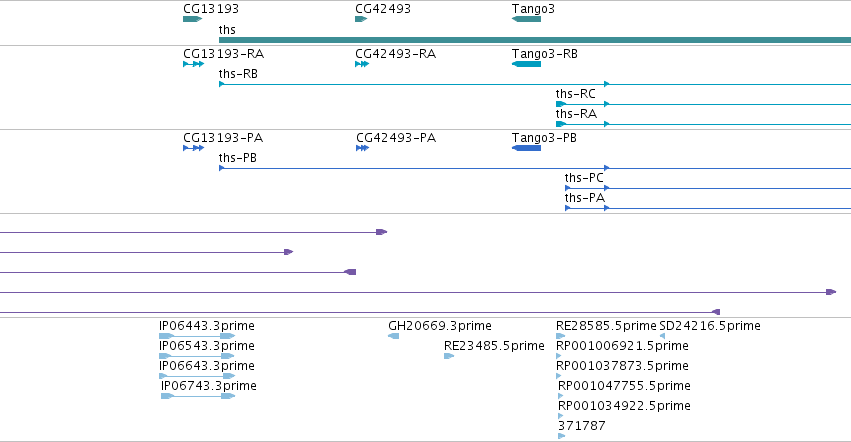Click the Tango3-PB label

tap(544, 138)
